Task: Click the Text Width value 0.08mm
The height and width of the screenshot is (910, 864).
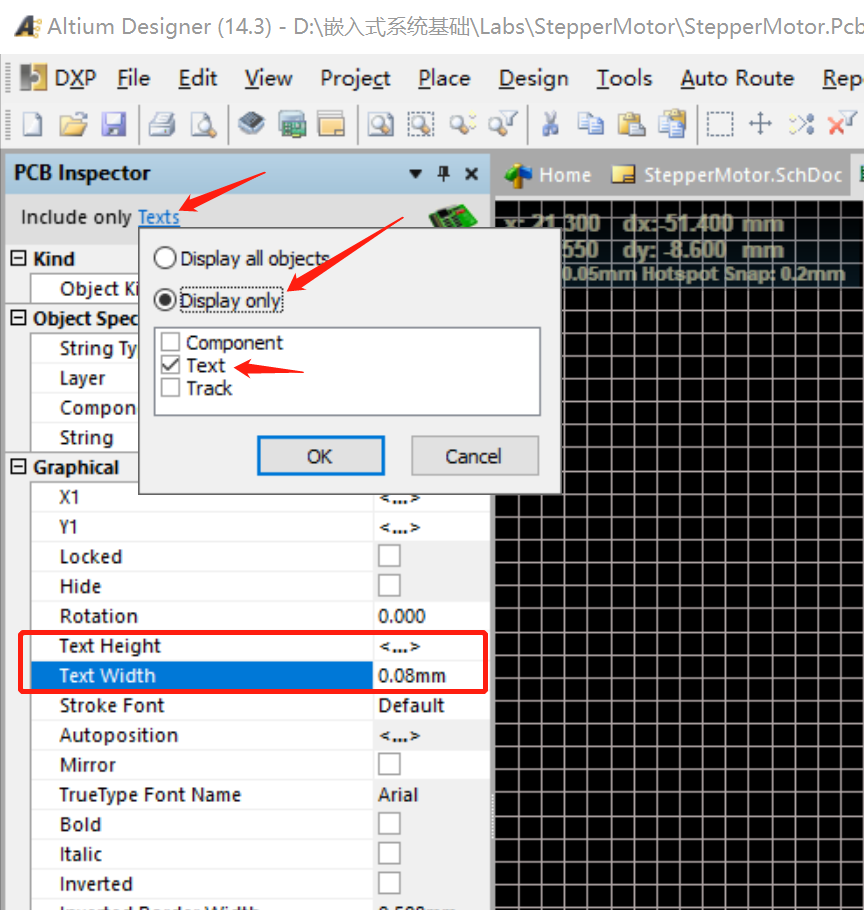Action: click(x=412, y=676)
